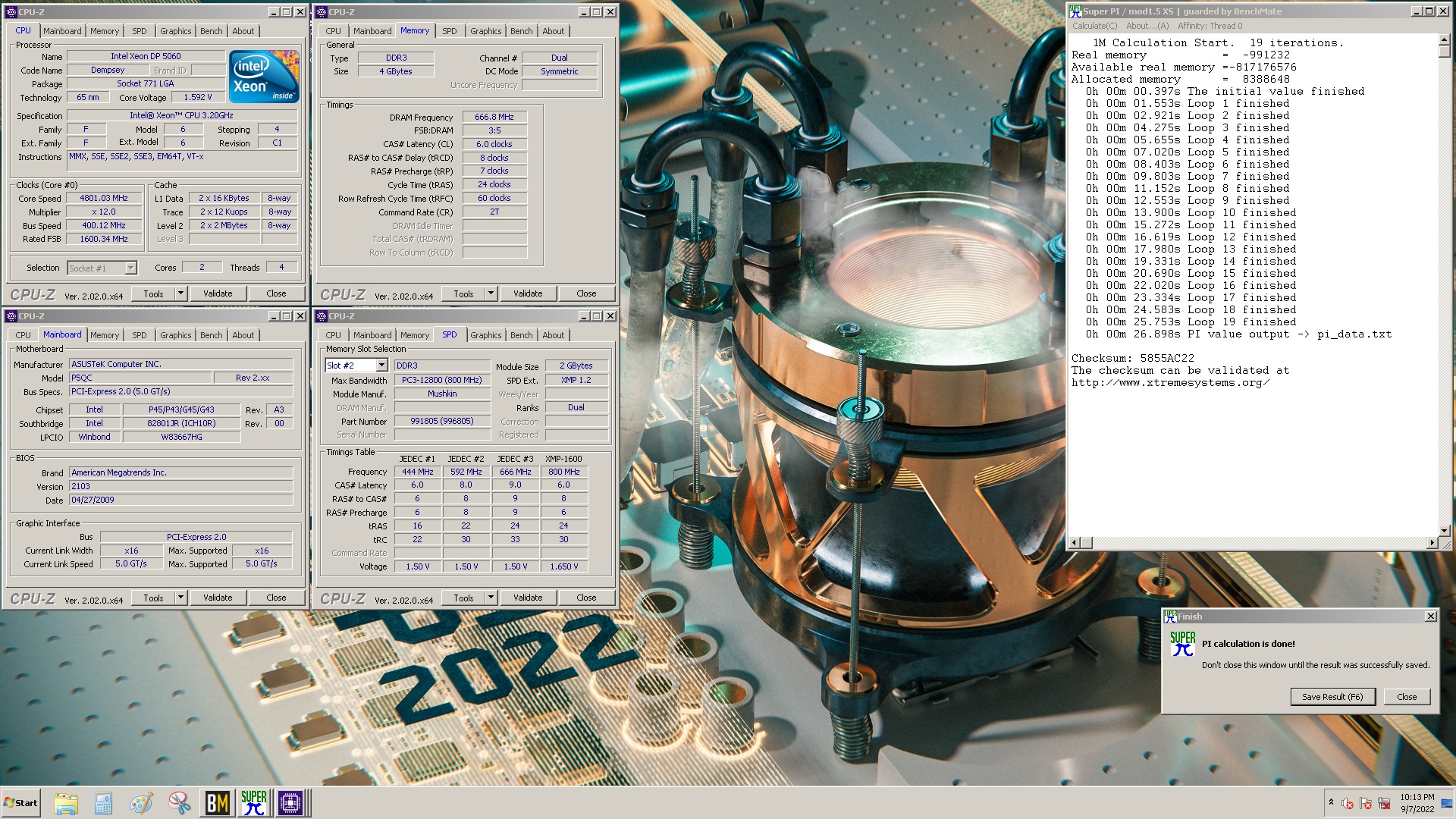The image size is (1456, 819).
Task: Expand Tools dropdown arrow in Mainboard tab window
Action: point(180,598)
